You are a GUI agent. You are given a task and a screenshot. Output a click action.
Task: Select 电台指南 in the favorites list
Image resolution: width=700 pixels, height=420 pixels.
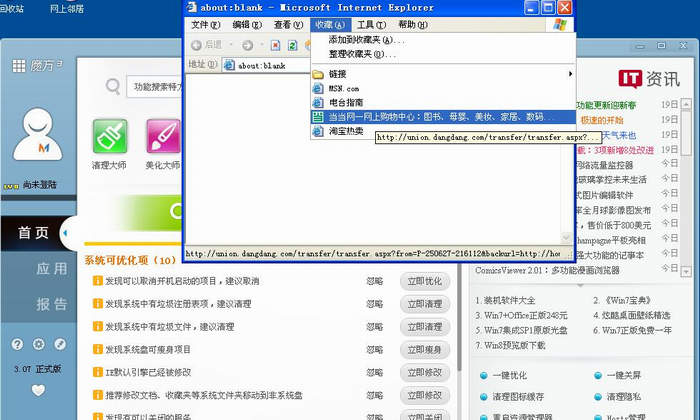[346, 103]
